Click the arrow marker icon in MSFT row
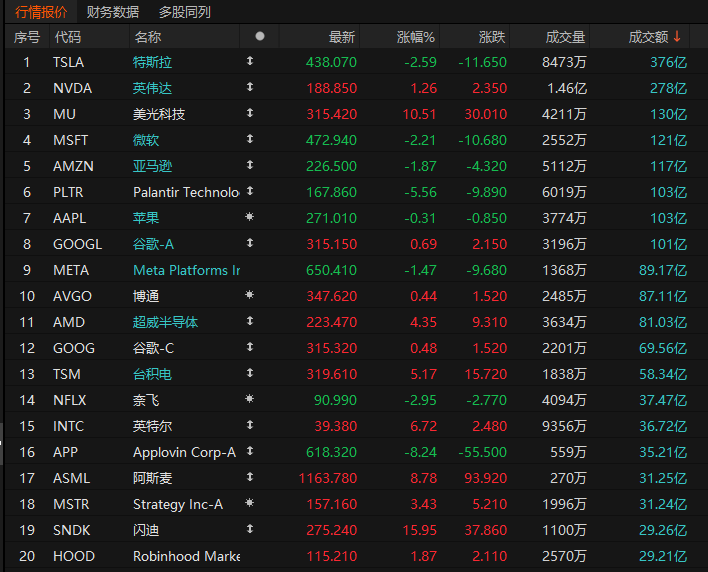The width and height of the screenshot is (708, 572). click(250, 139)
